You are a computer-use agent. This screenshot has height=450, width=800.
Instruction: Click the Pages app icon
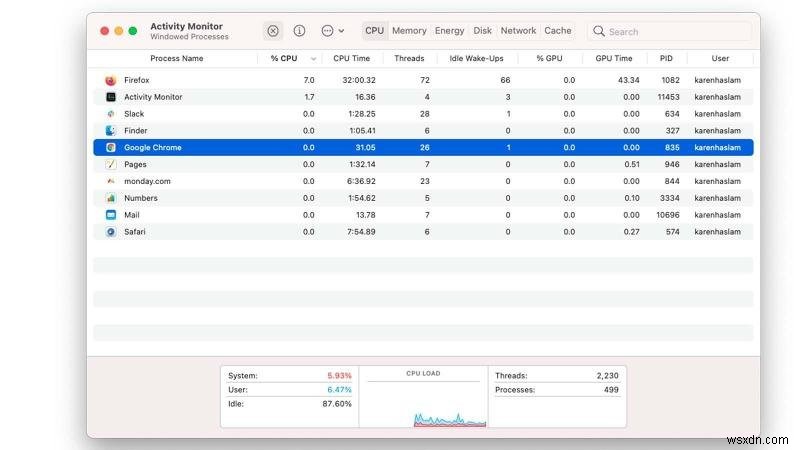(x=111, y=164)
